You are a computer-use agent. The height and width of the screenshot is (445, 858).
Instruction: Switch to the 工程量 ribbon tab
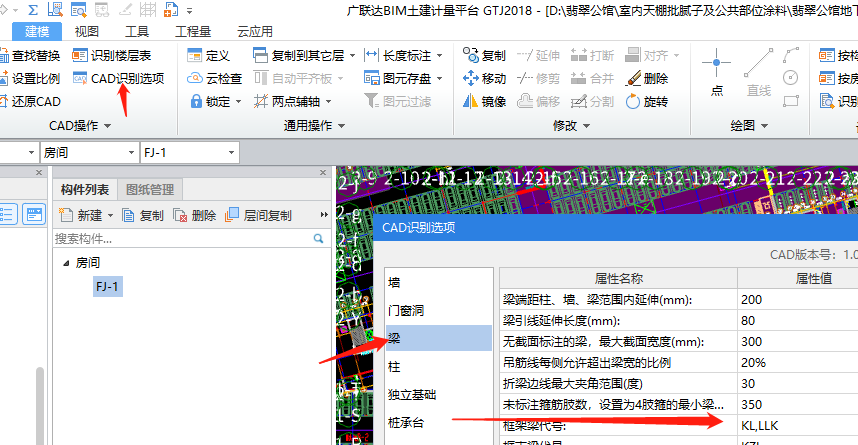[193, 31]
